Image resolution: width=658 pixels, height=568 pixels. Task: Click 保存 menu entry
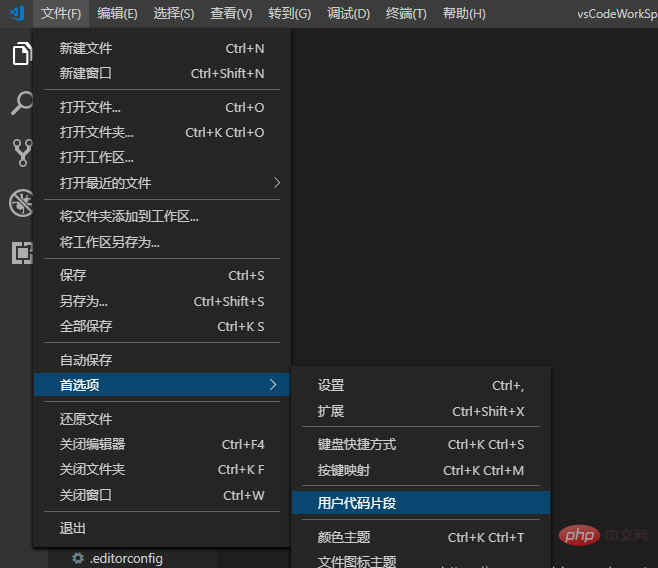162,276
